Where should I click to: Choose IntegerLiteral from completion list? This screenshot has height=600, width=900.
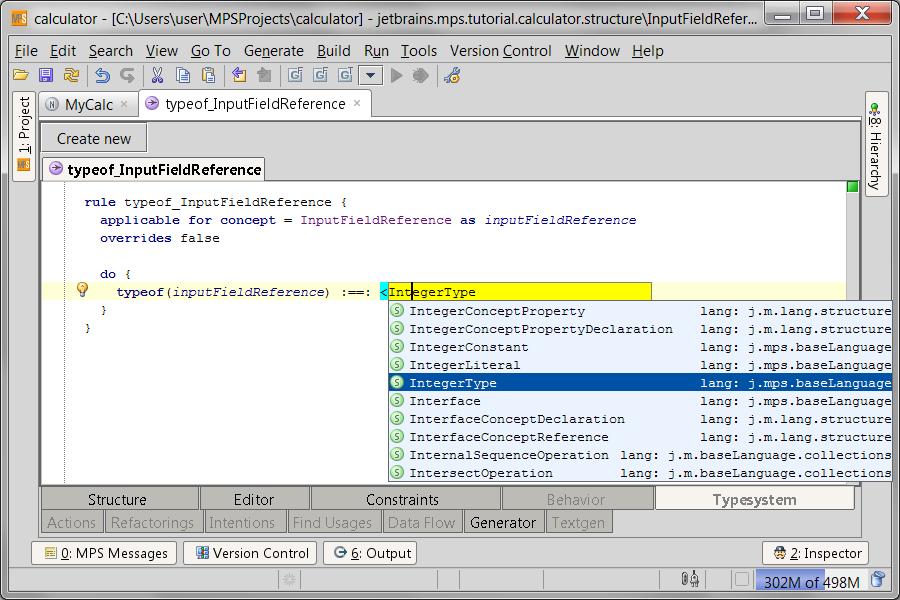(640, 365)
